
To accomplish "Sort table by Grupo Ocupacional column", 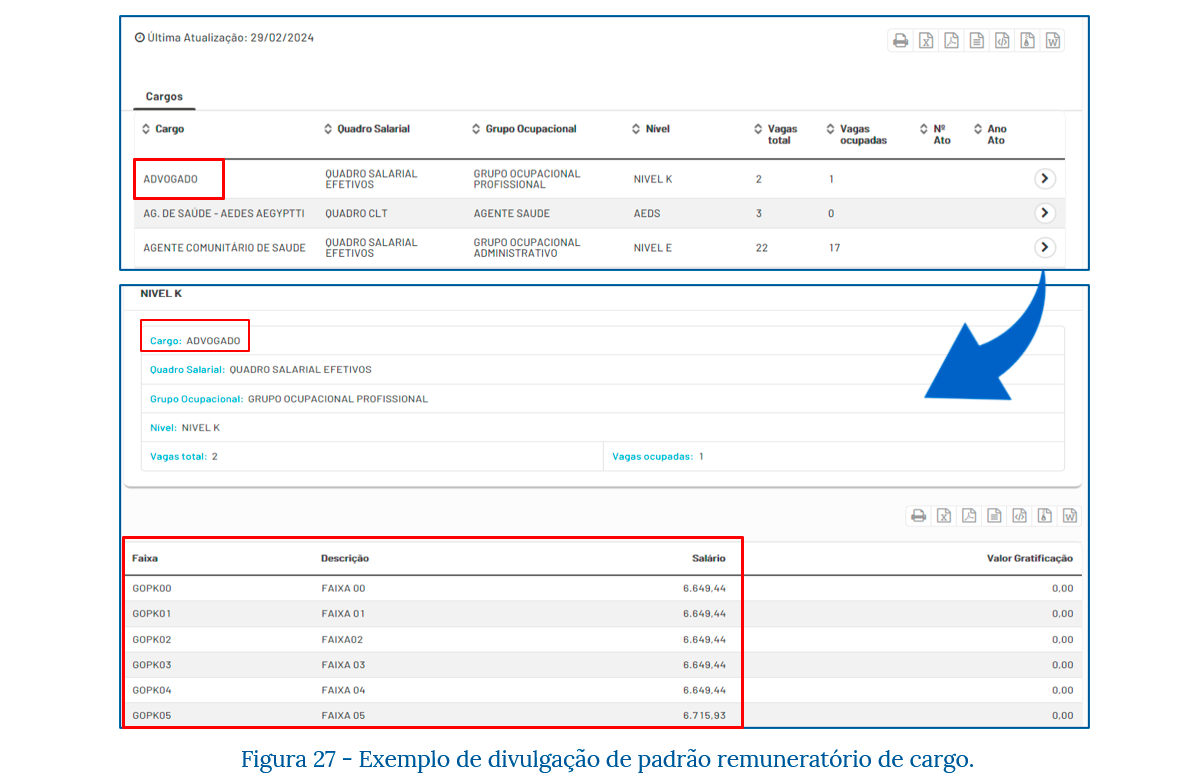I will point(524,129).
